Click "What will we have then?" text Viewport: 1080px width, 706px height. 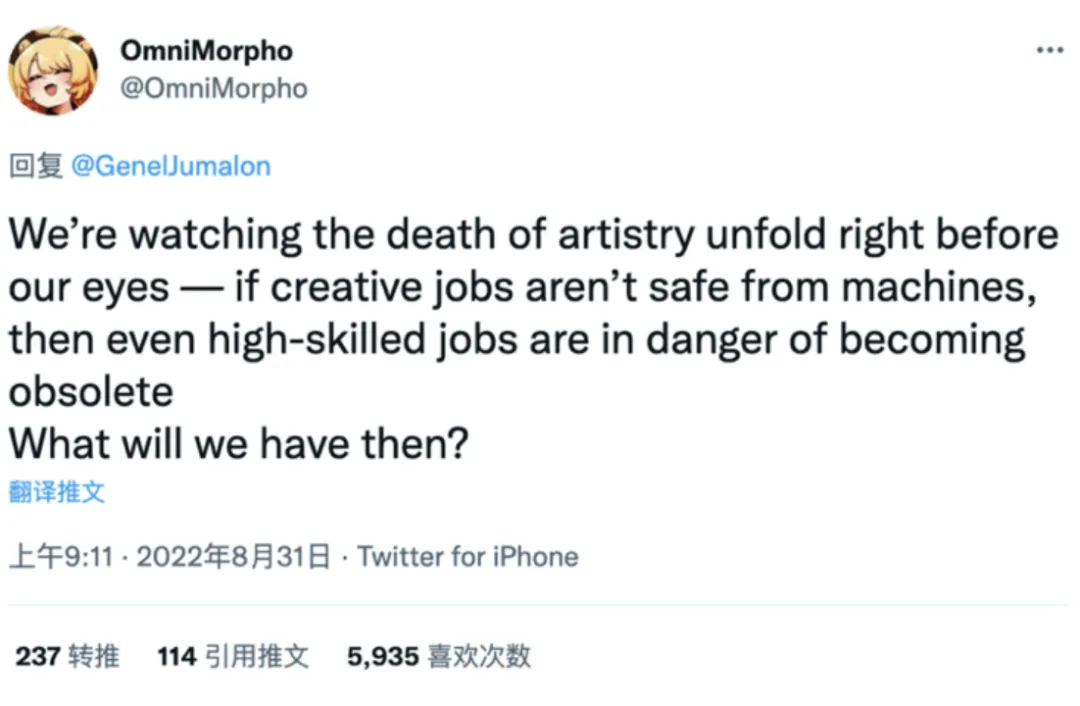238,443
